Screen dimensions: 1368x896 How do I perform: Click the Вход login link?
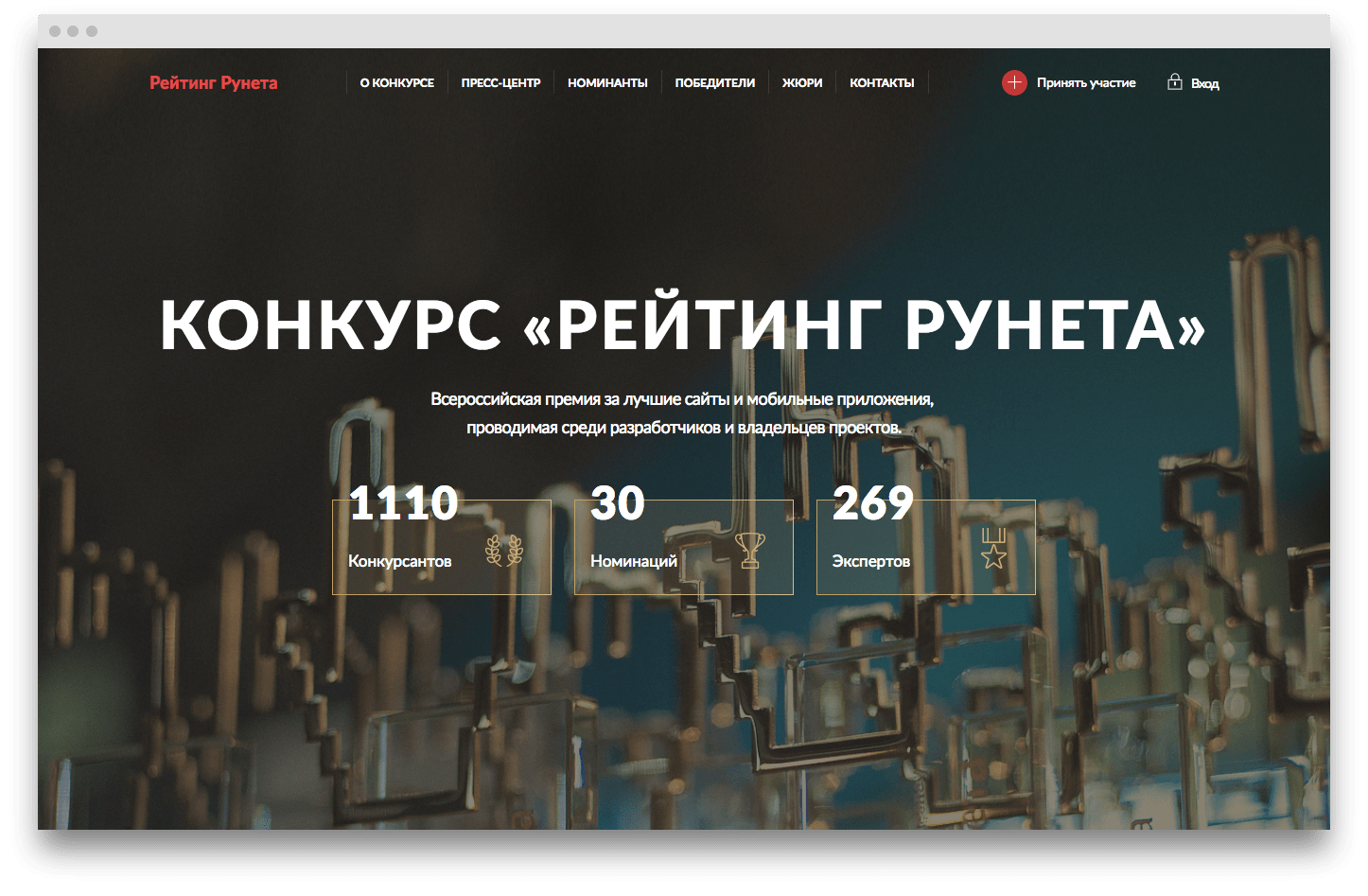pos(1205,83)
